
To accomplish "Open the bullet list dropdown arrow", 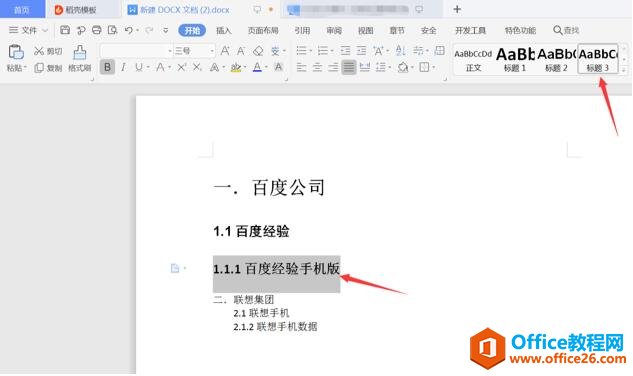I will 310,51.
